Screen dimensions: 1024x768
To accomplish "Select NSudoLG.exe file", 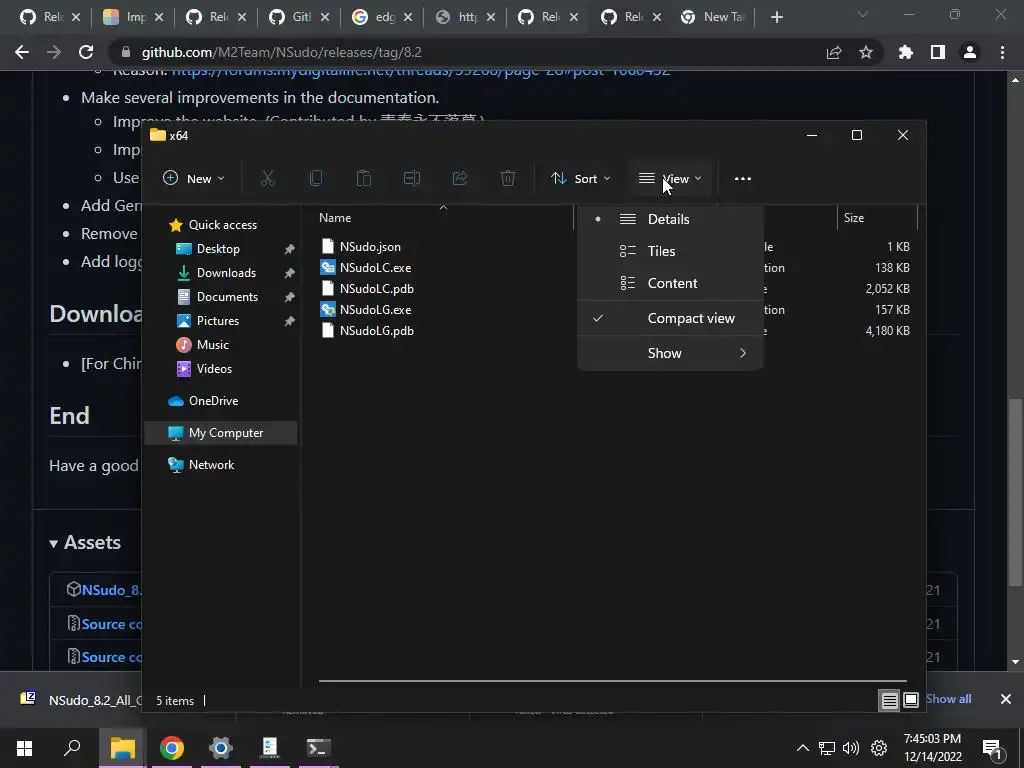I will click(x=375, y=310).
